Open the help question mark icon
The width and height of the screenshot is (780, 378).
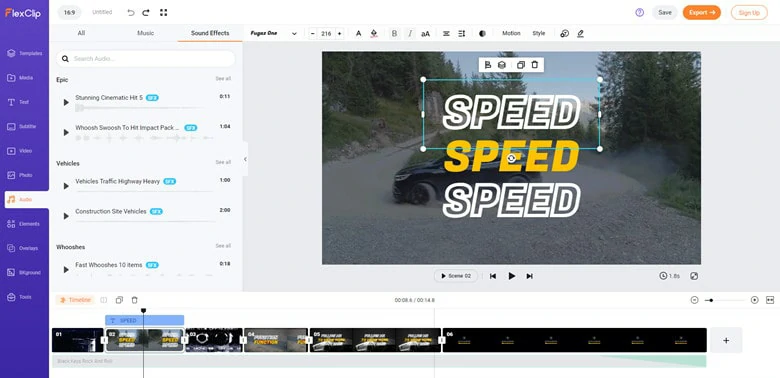pos(640,13)
